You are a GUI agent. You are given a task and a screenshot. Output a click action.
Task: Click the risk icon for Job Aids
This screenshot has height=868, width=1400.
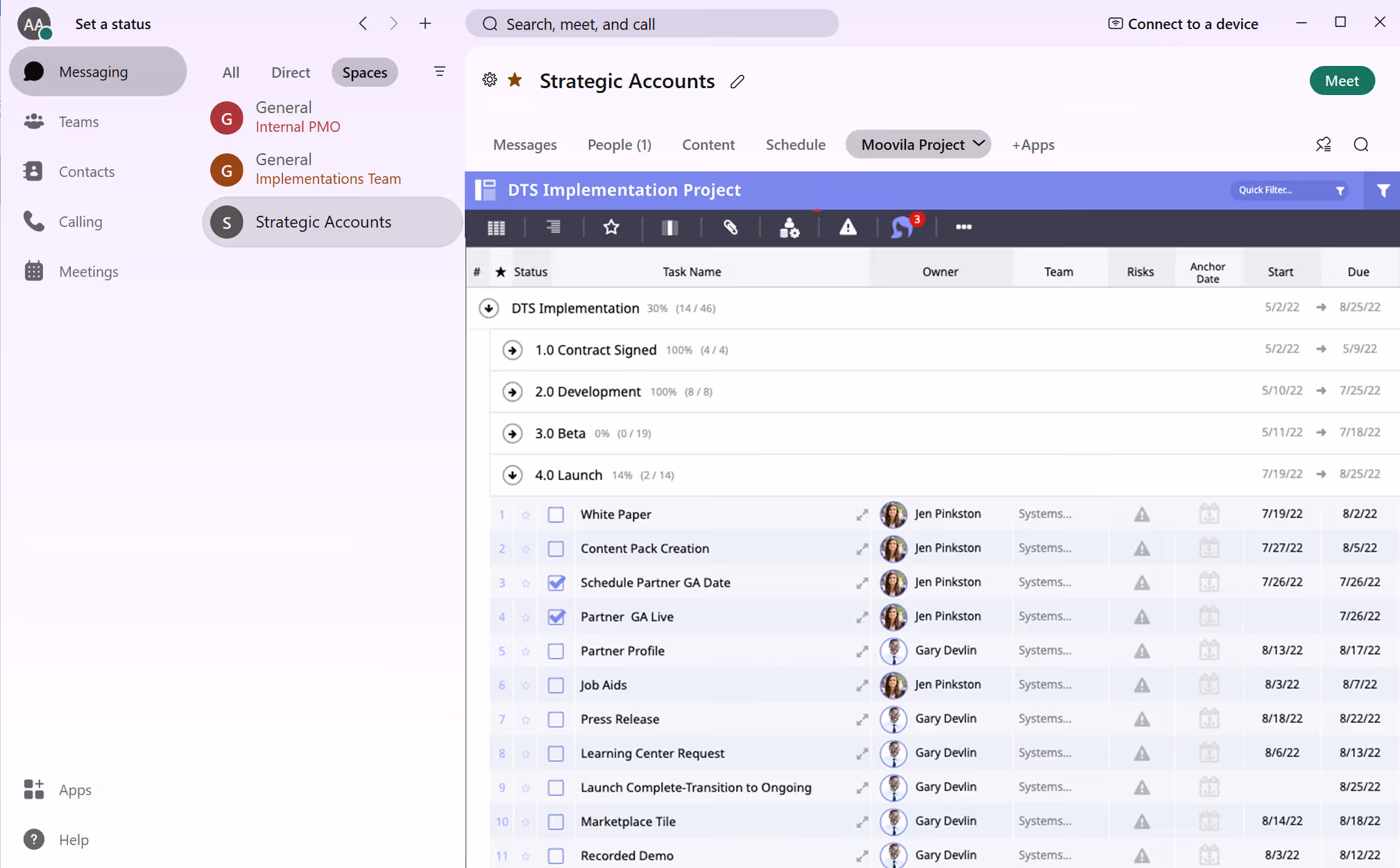[1141, 686]
